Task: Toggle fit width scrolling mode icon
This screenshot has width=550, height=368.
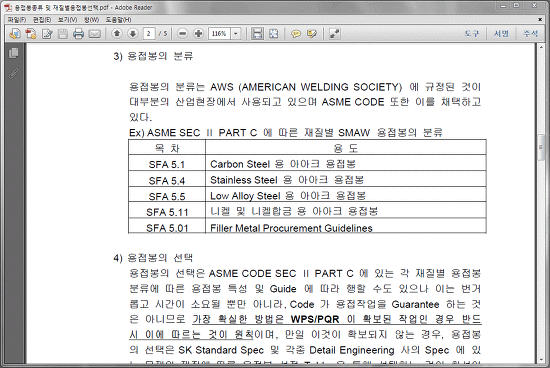Action: [257, 34]
